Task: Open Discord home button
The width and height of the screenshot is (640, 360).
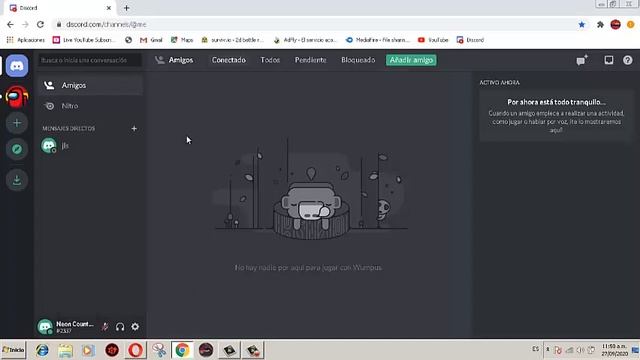Action: [x=17, y=66]
